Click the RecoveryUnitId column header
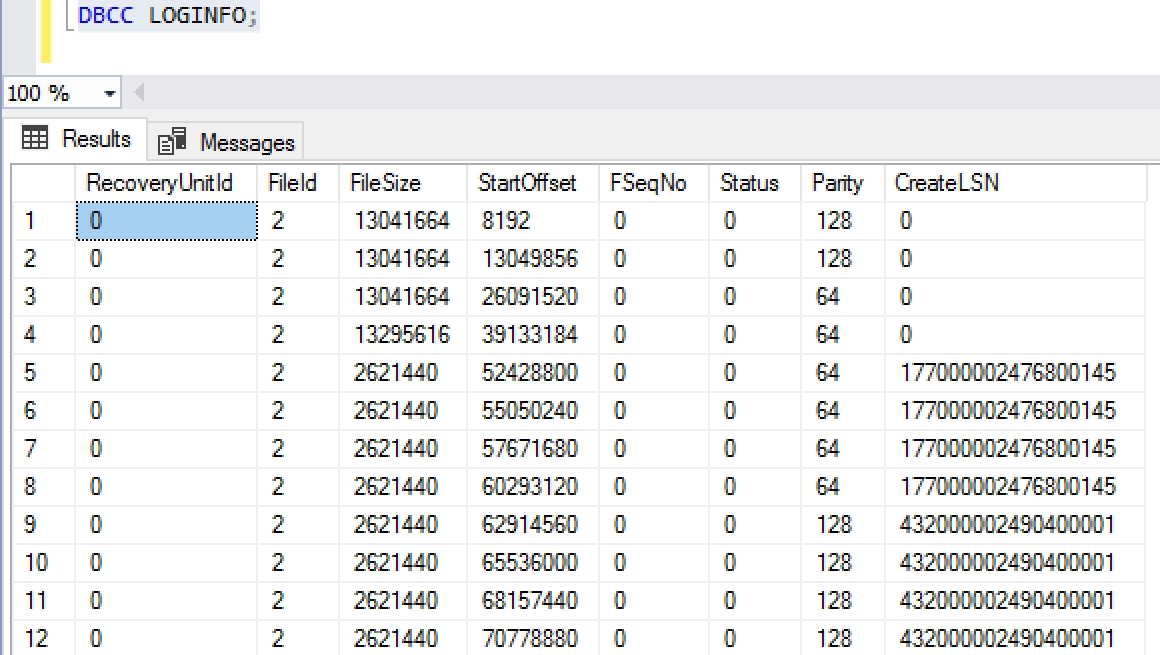The height and width of the screenshot is (655, 1160). pos(160,183)
